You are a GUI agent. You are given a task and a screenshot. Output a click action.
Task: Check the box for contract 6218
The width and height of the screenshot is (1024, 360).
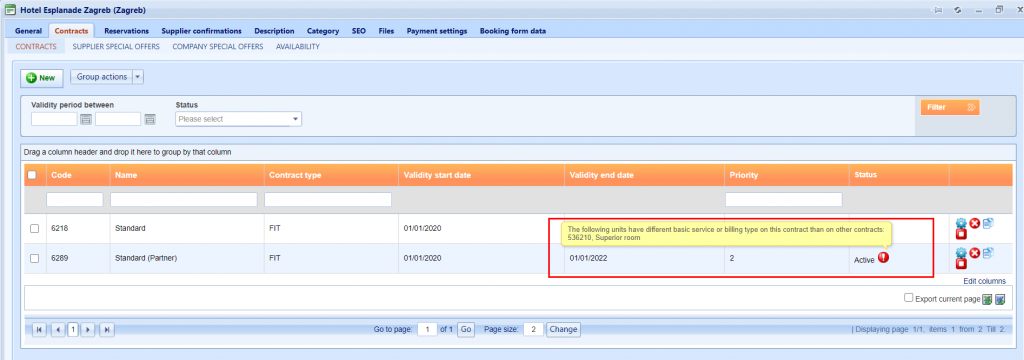(x=35, y=228)
